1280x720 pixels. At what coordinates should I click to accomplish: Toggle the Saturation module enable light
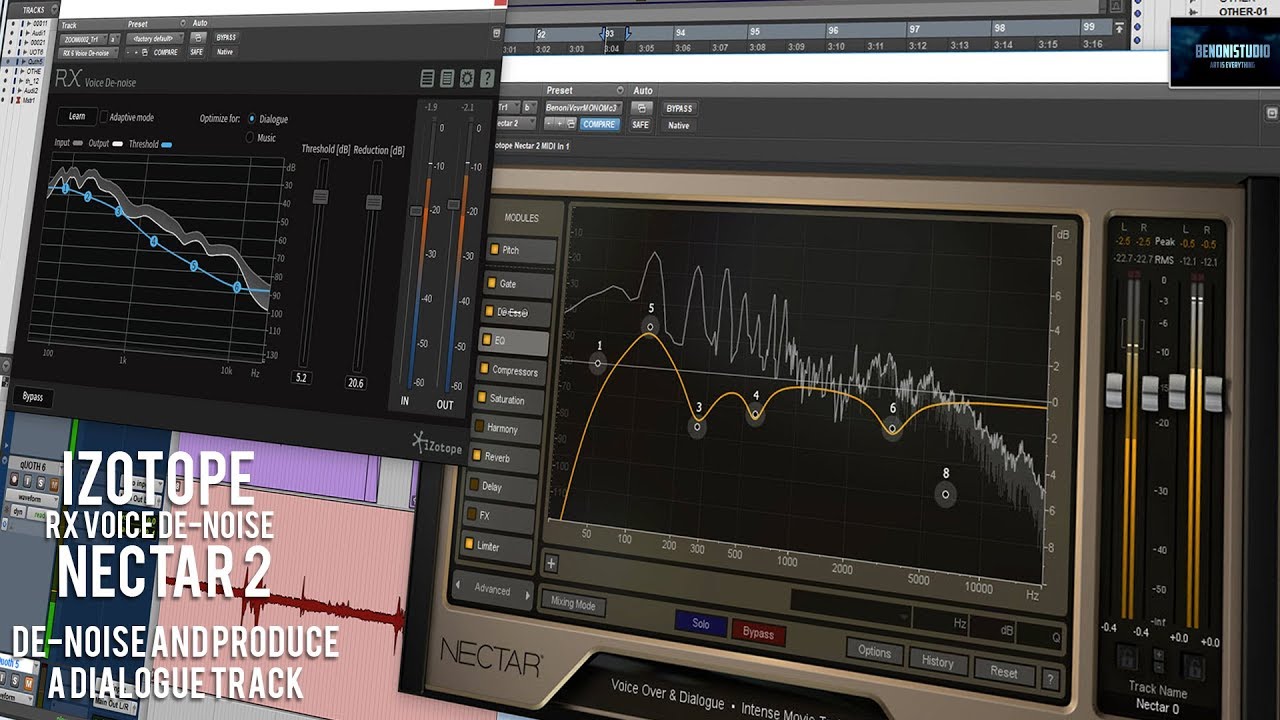click(x=481, y=398)
